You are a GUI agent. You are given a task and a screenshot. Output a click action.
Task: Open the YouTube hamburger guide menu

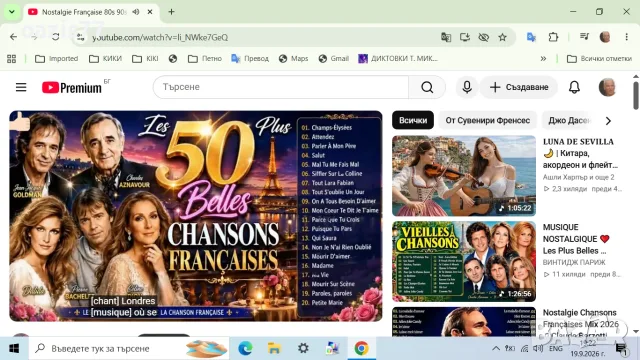[x=21, y=87]
